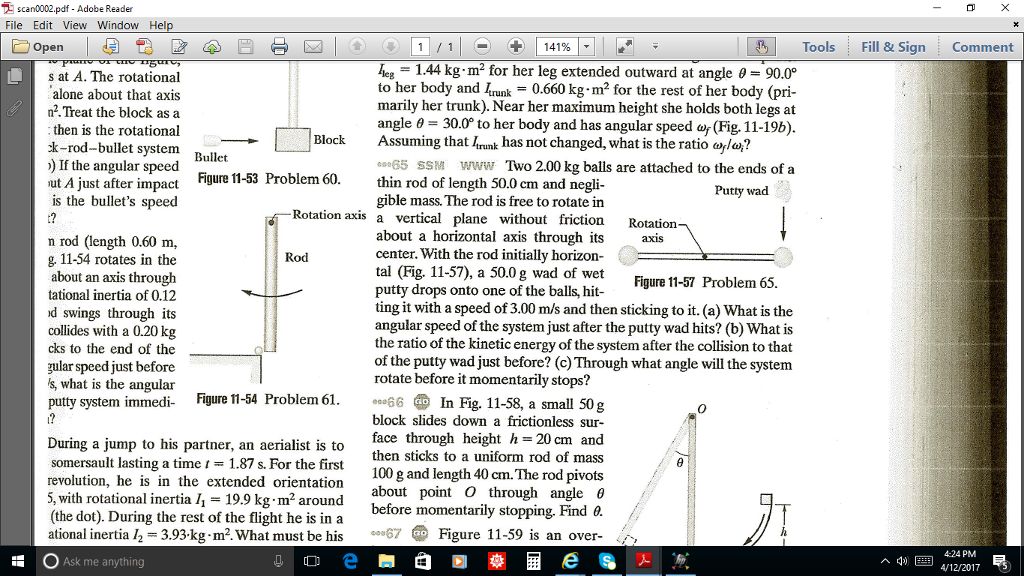The width and height of the screenshot is (1024, 576).
Task: Expand the toolbar customization chevron
Action: (x=655, y=45)
